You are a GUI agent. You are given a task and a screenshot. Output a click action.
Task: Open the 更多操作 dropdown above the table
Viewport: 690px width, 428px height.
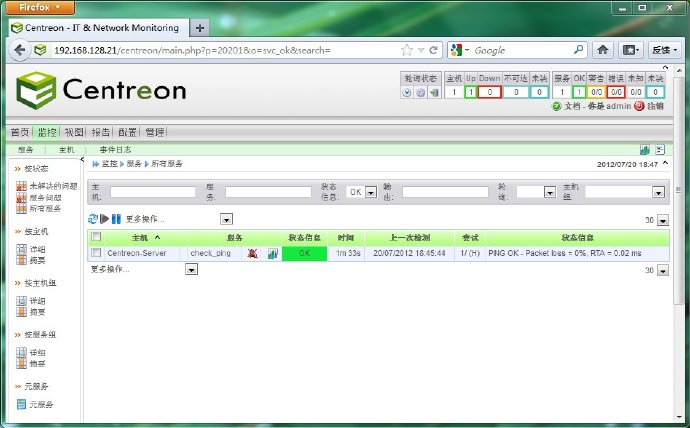tap(226, 219)
